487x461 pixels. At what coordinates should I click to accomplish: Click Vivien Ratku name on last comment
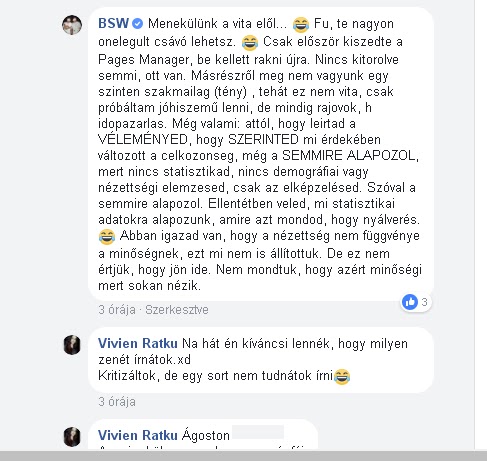coord(138,436)
